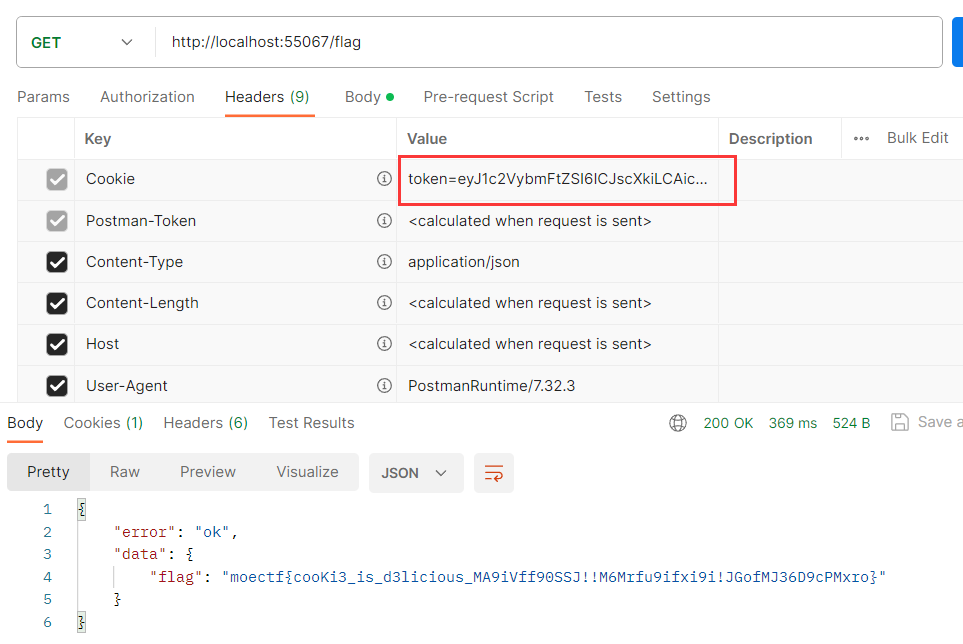Open the three-dots column options menu
The image size is (963, 644).
coord(861,139)
